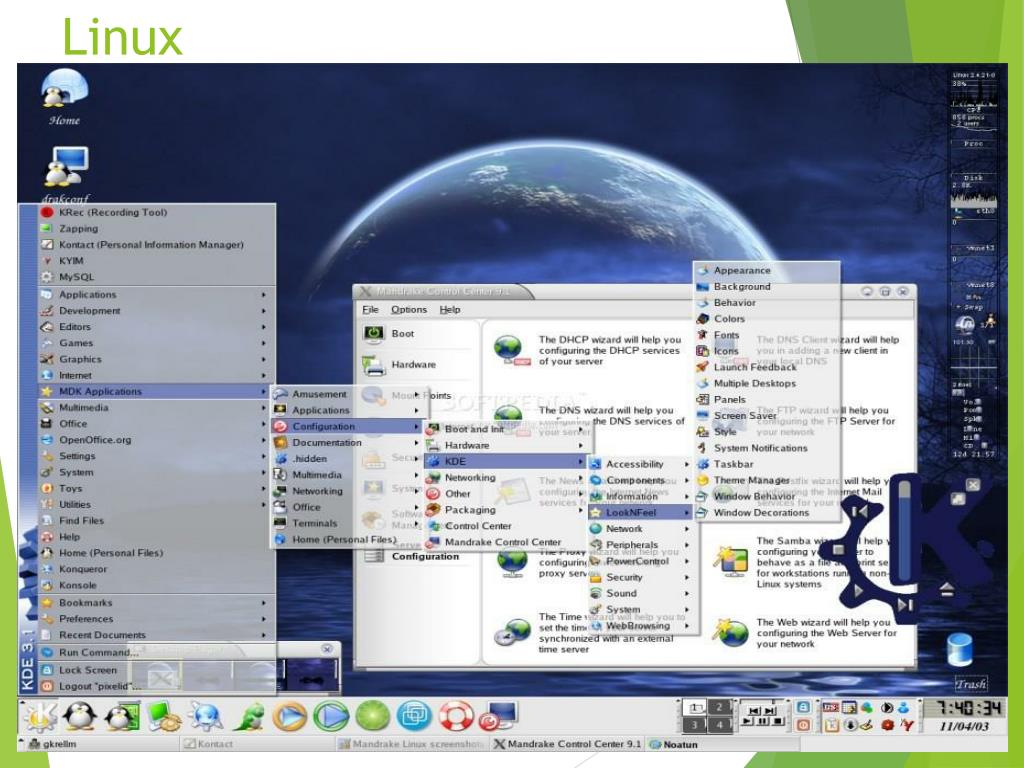The image size is (1024, 768).
Task: Open the Home igloo desktop icon
Action: coord(65,97)
